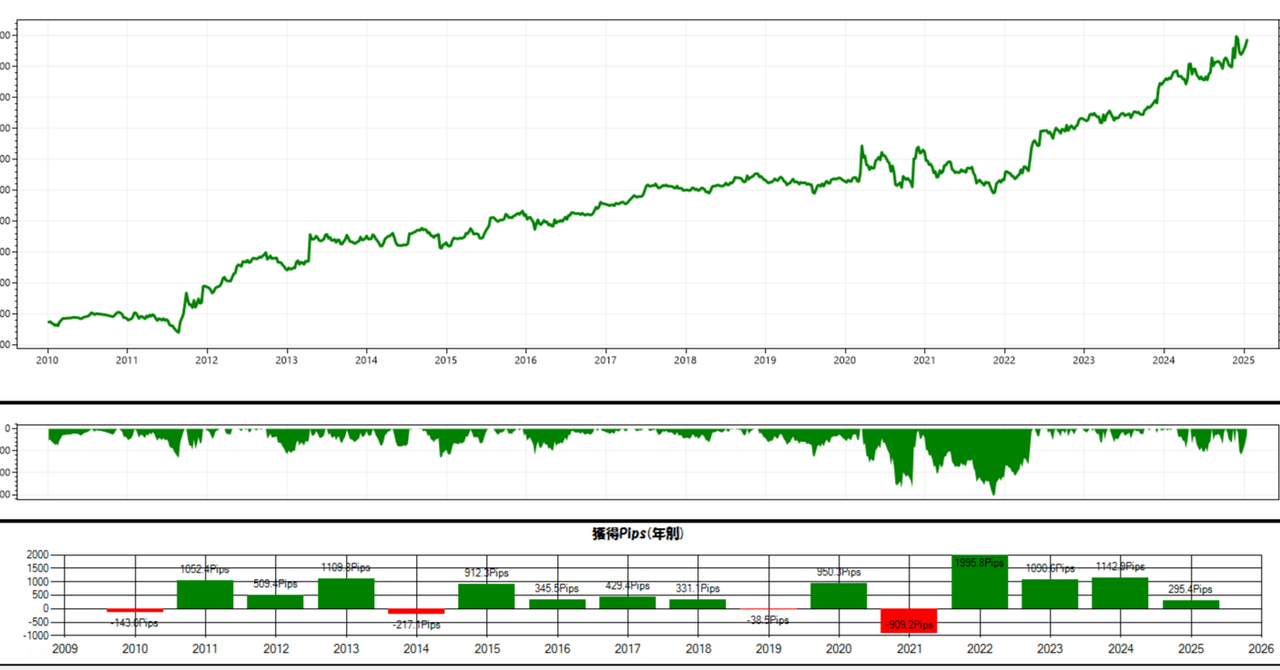
Task: Click the 345.5Pips value label
Action: point(557,589)
